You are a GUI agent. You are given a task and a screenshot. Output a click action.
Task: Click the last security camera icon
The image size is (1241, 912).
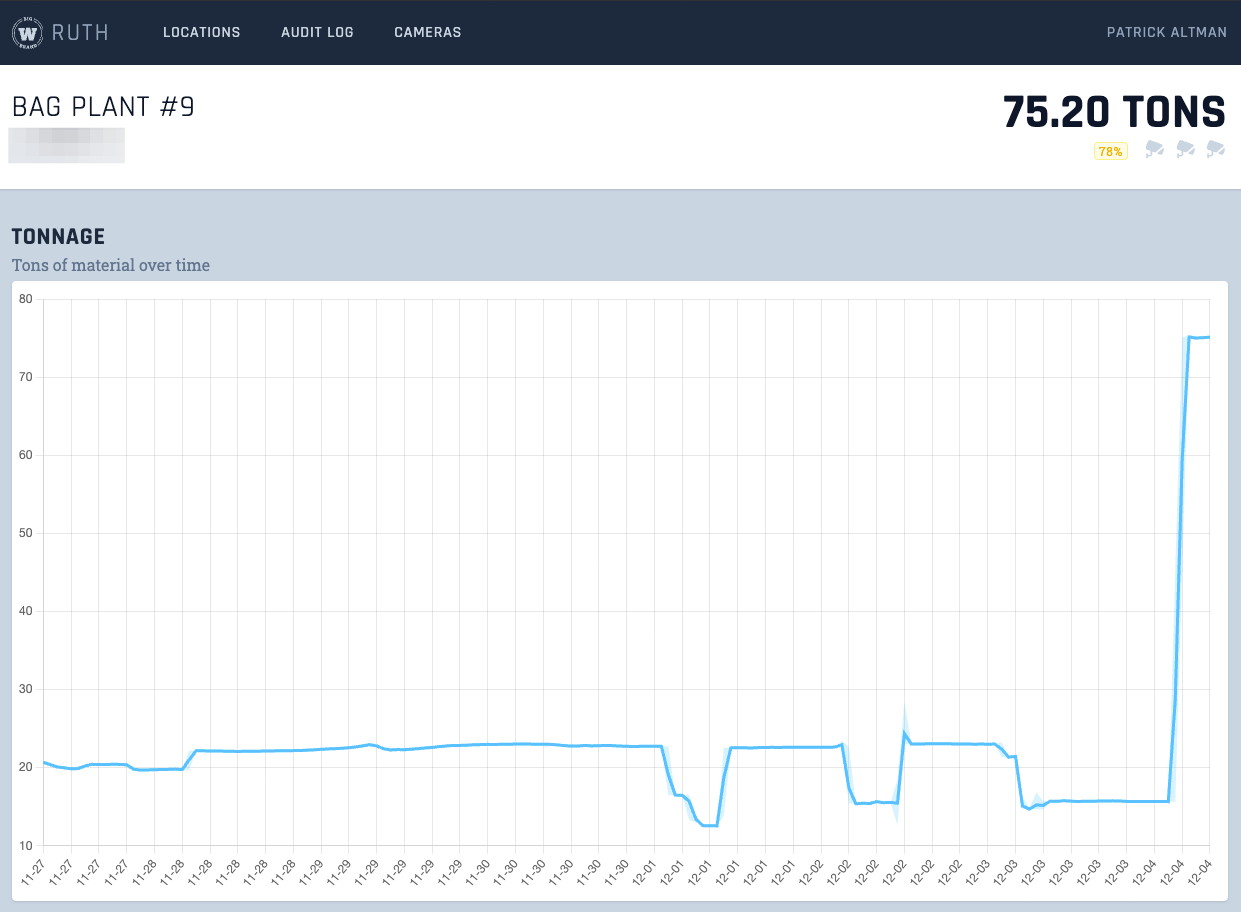1215,150
